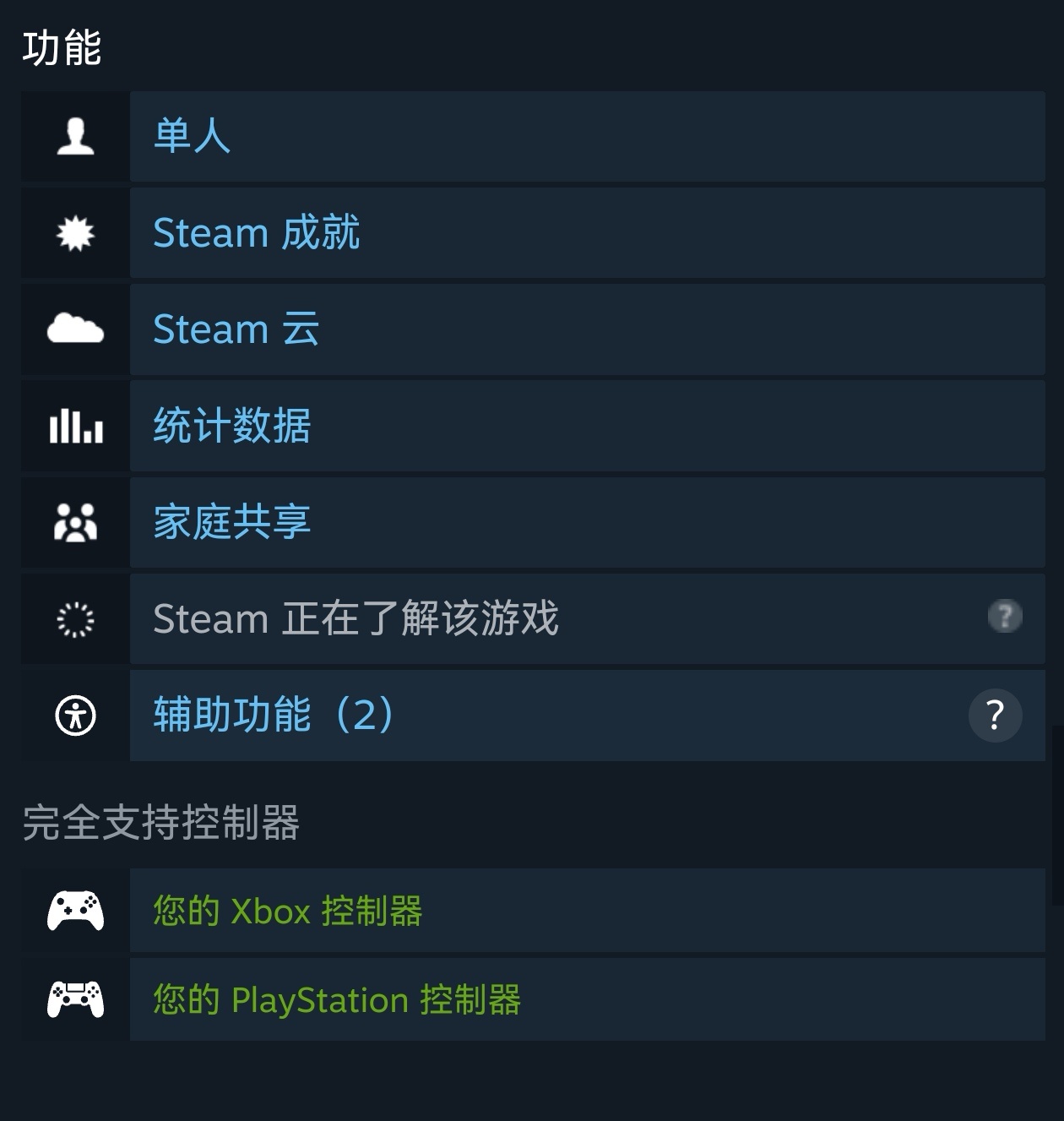Screen dimensions: 1064x1121
Task: Click the Steam Cloud icon
Action: pyautogui.click(x=75, y=329)
